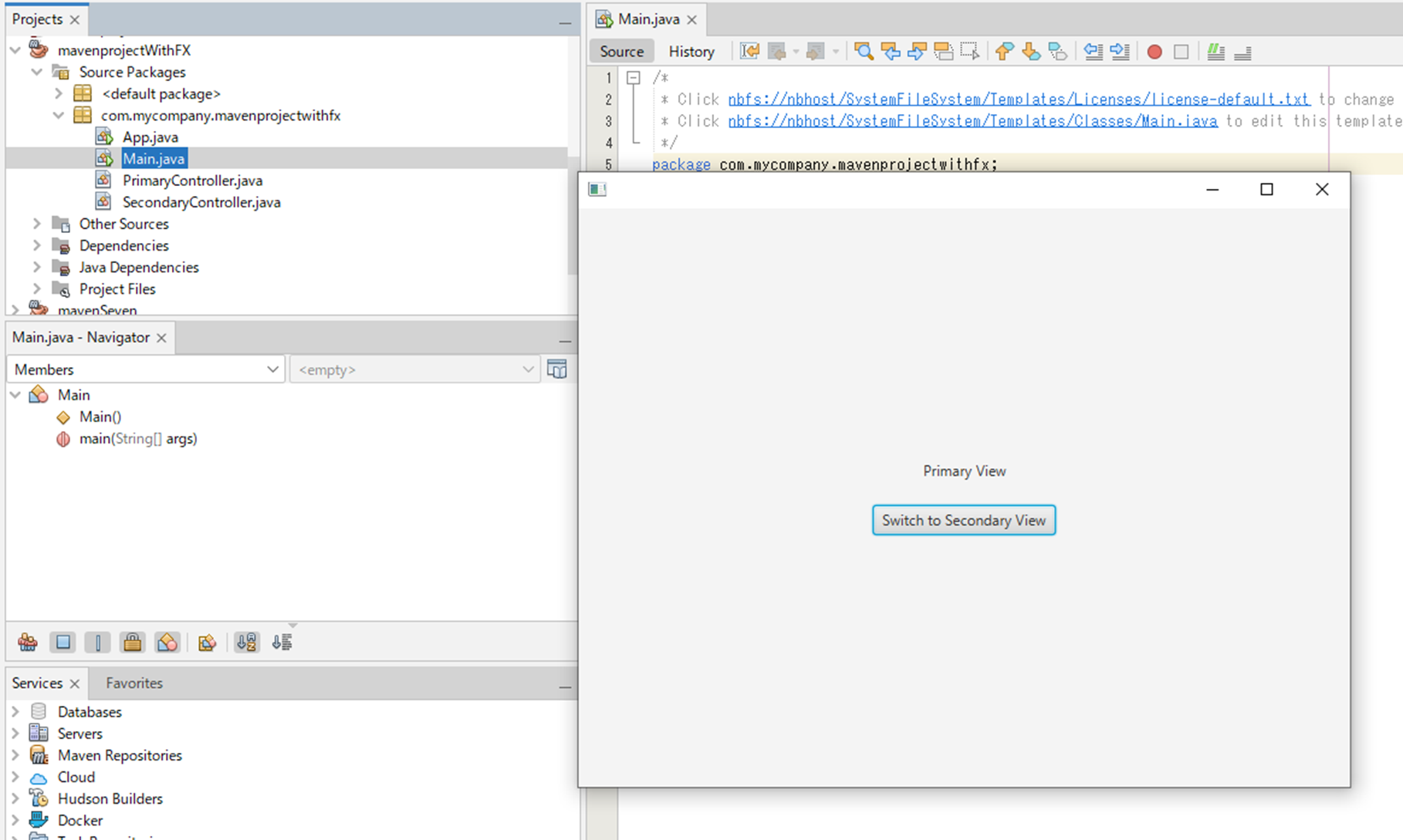Jump to last edit location in editor
The image size is (1403, 840).
tap(749, 51)
